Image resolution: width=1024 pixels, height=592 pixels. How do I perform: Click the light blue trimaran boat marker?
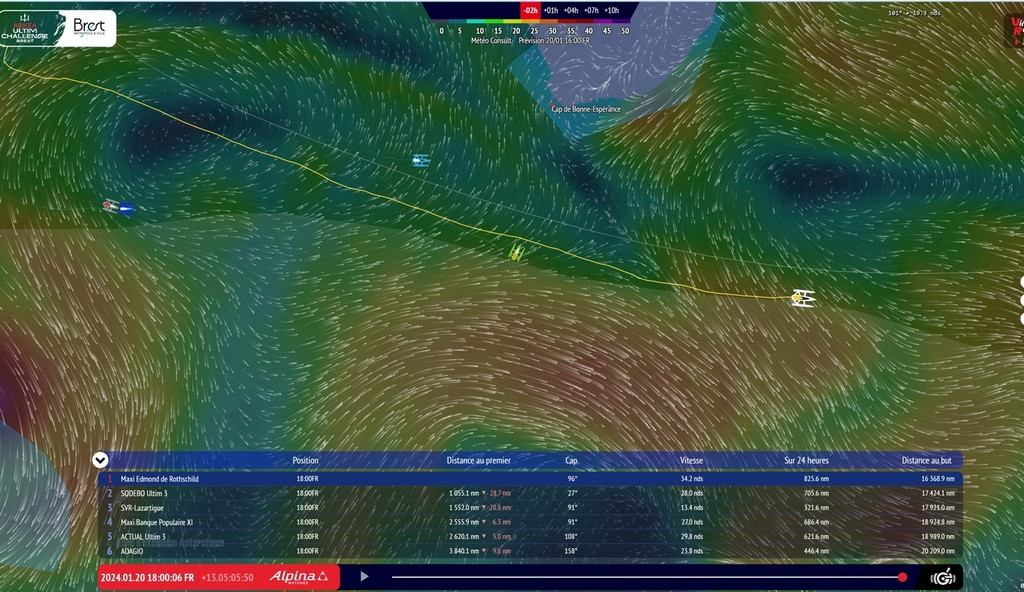click(421, 160)
